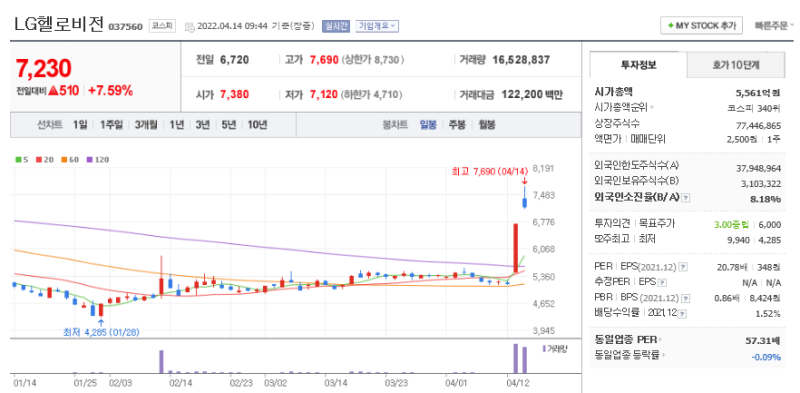This screenshot has height=393, width=800.
Task: Select 10년 line chart period
Action: [x=258, y=125]
